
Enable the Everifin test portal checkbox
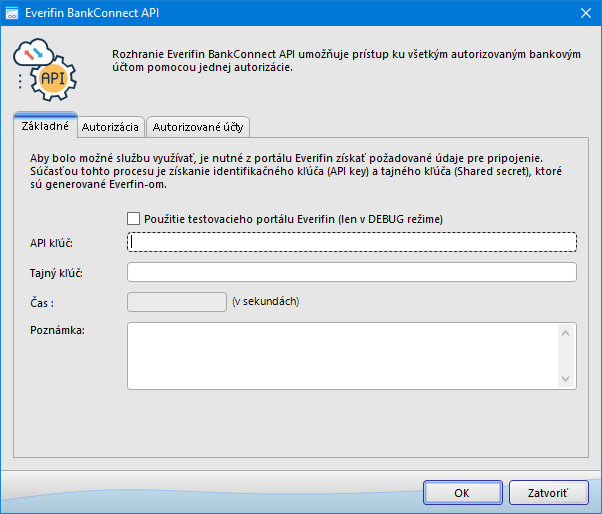133,219
